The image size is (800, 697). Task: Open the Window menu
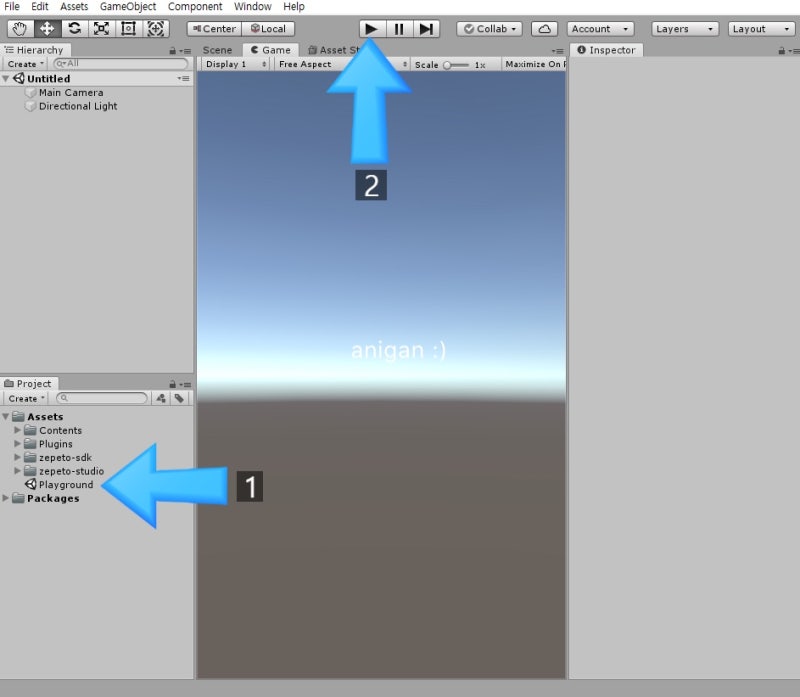253,7
